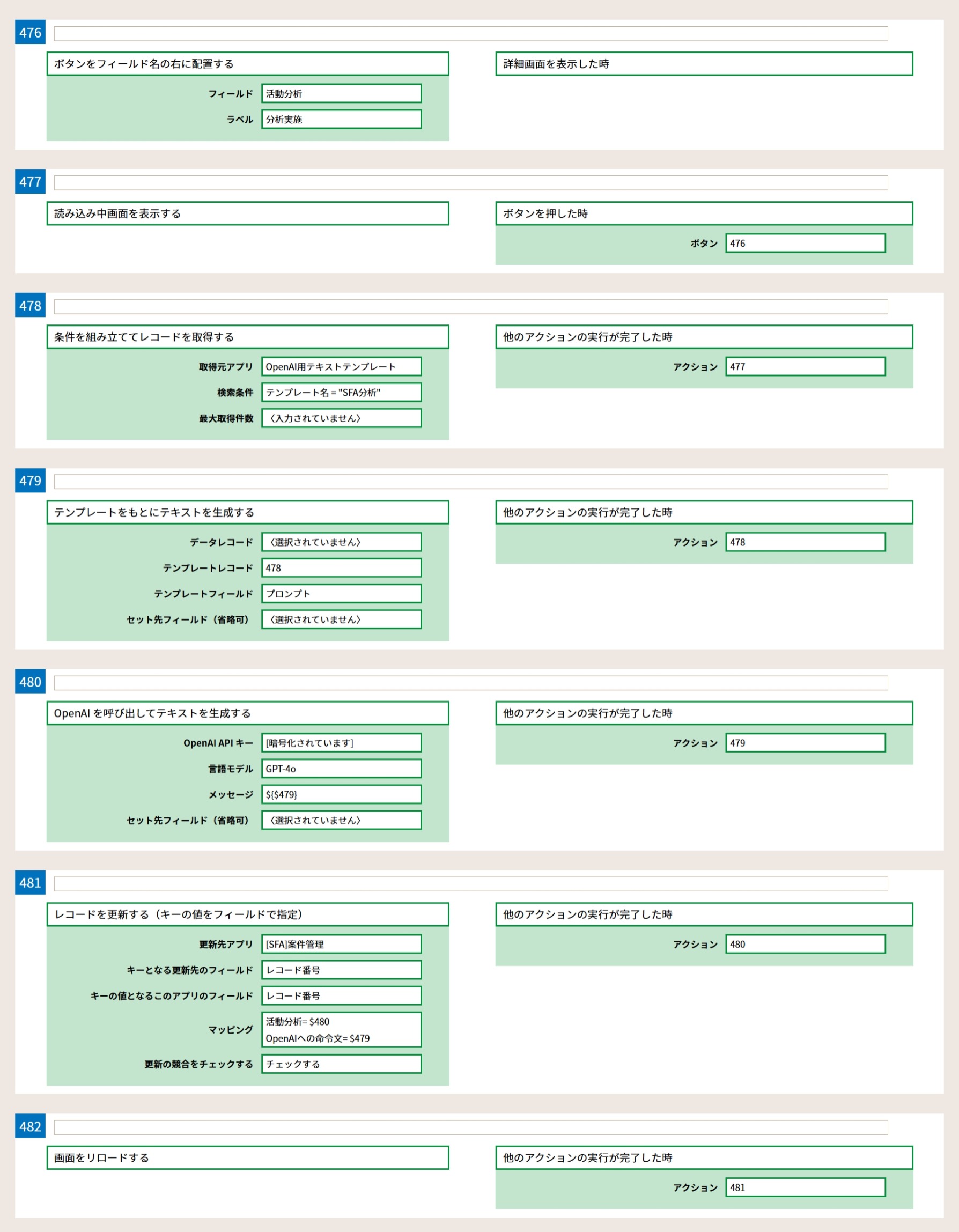Click the OpenAI API キー encrypted field
The image size is (959, 1232).
click(x=341, y=743)
